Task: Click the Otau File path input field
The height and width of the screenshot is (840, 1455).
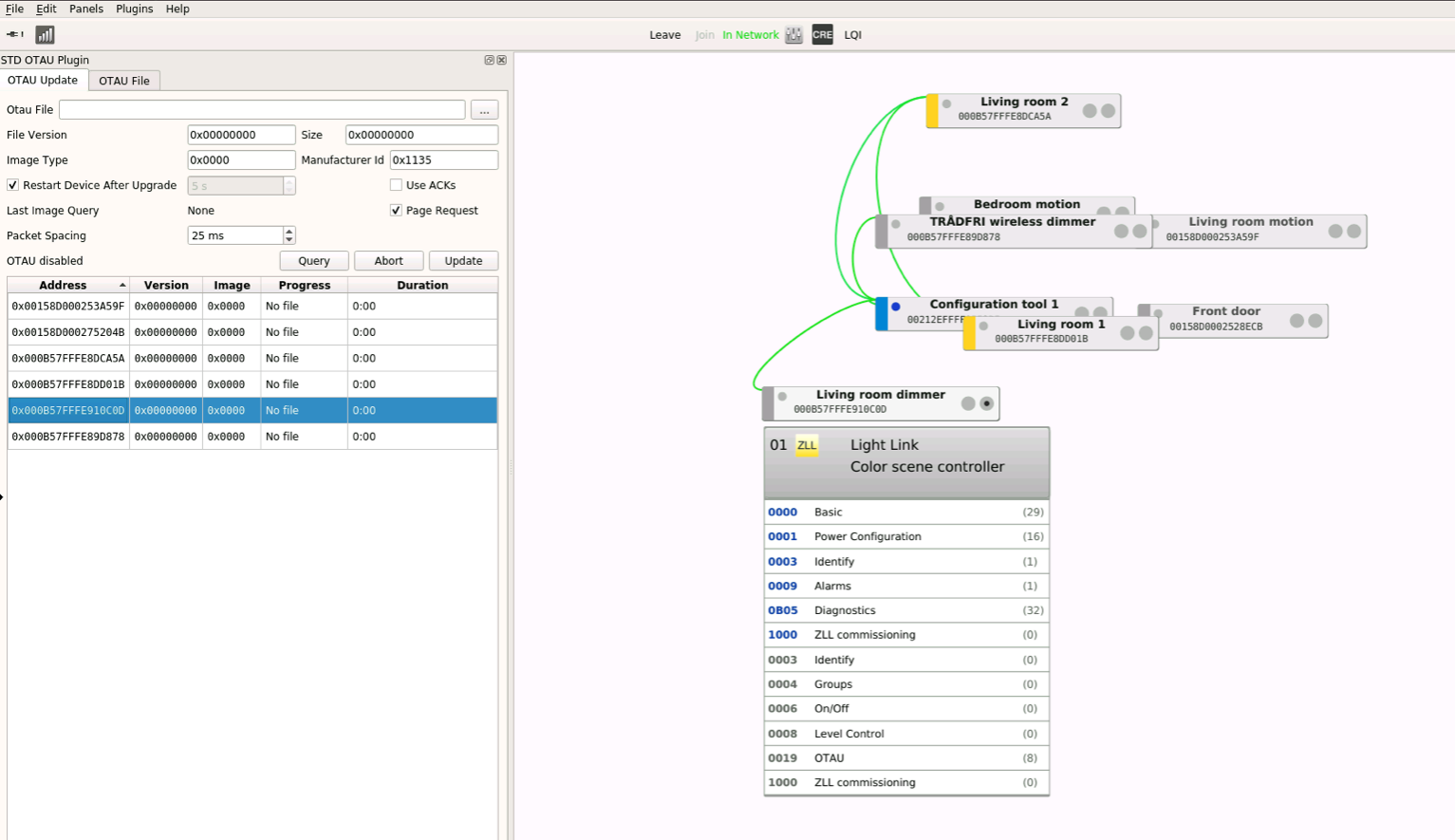Action: pos(262,110)
